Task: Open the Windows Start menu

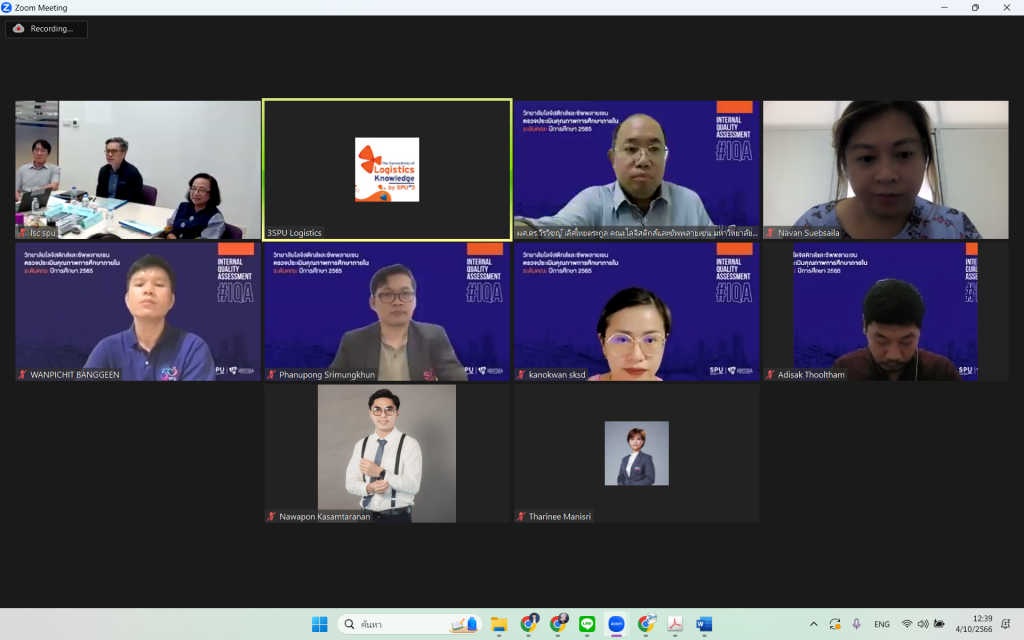Action: tap(319, 624)
